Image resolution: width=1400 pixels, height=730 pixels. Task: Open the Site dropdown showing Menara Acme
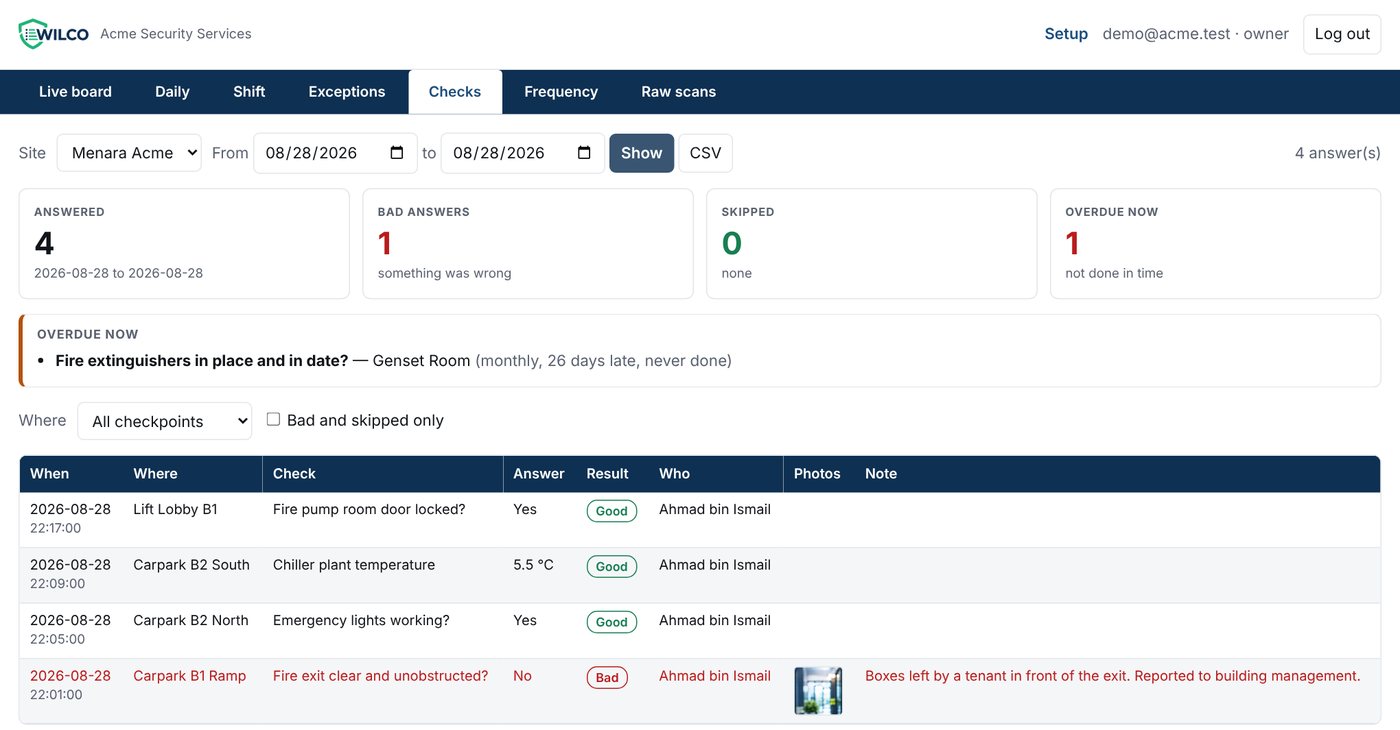click(x=129, y=153)
